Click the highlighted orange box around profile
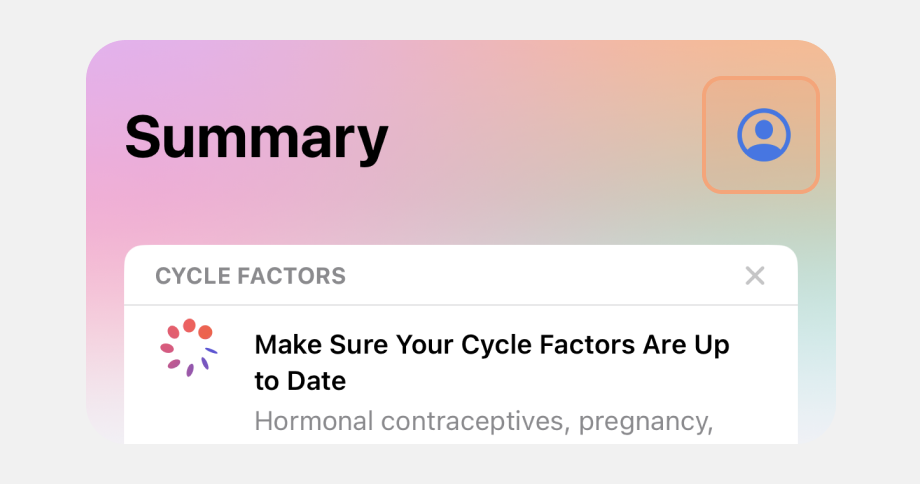 (761, 135)
